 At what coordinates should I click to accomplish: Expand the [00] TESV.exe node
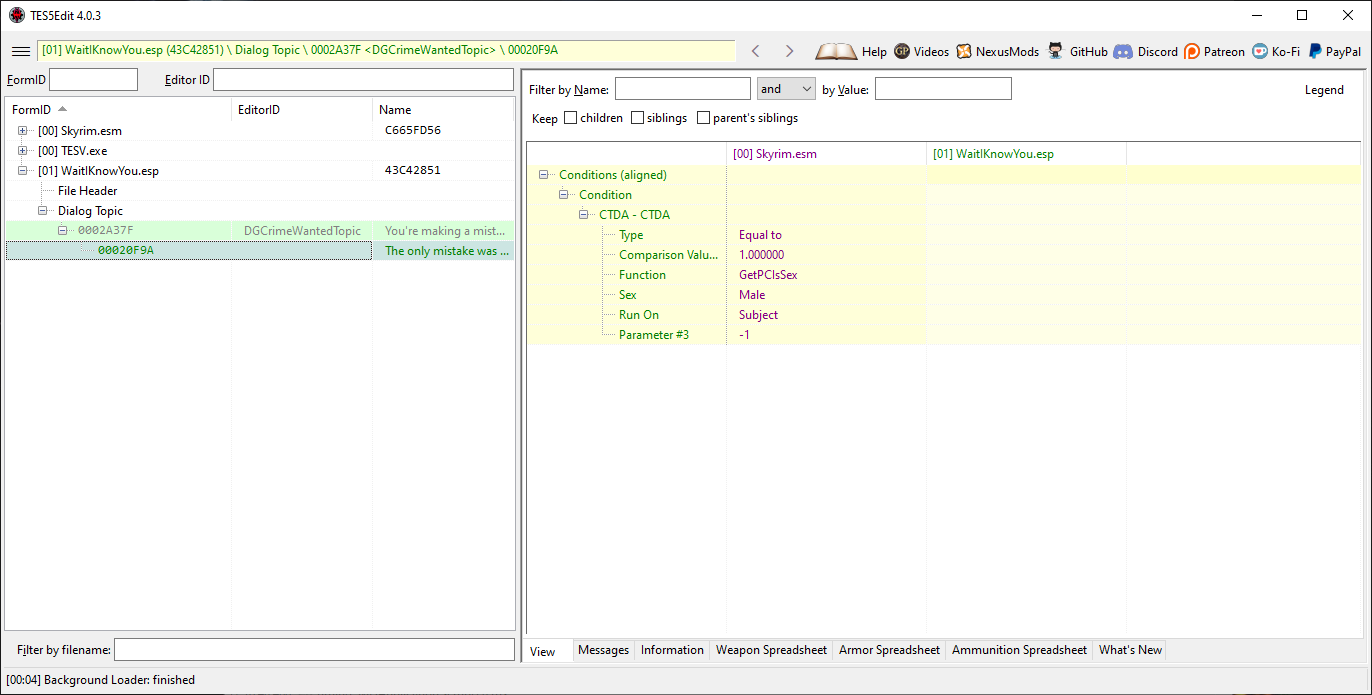tap(23, 151)
